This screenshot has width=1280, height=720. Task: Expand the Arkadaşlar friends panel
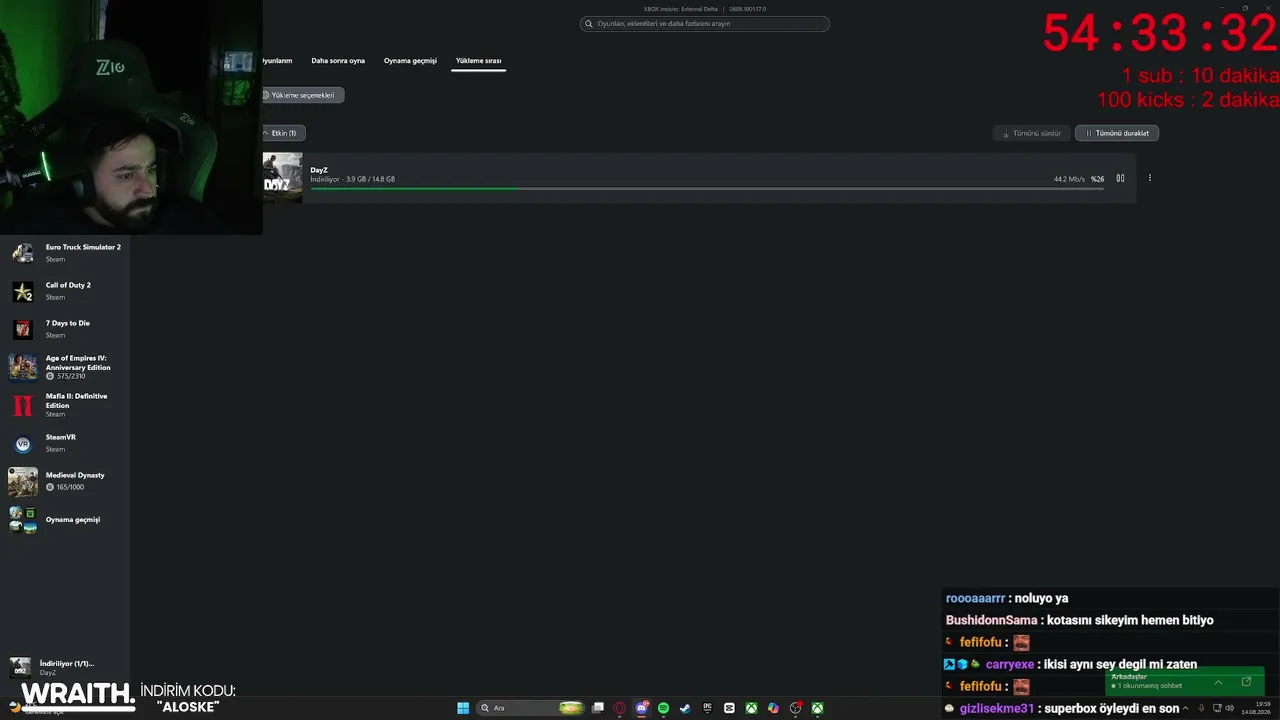pyautogui.click(x=1218, y=682)
